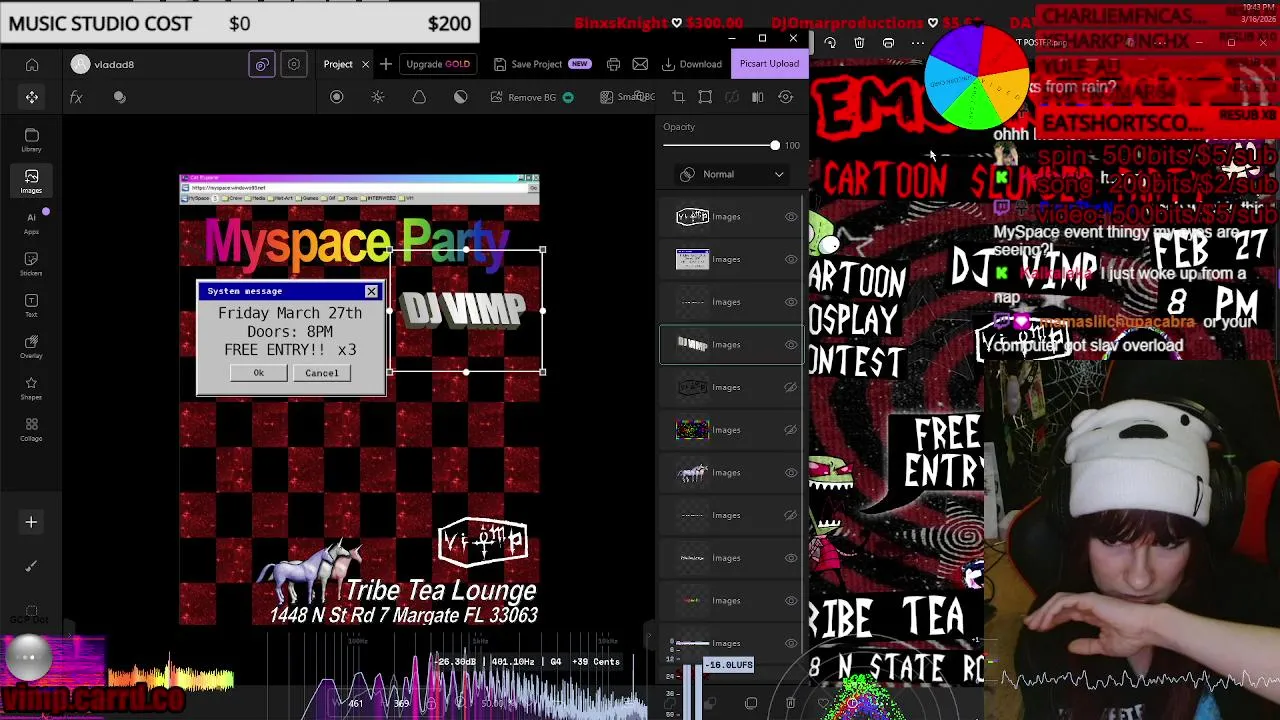Select the circular border tool in toolbar
This screenshot has width=1280, height=720.
337,97
